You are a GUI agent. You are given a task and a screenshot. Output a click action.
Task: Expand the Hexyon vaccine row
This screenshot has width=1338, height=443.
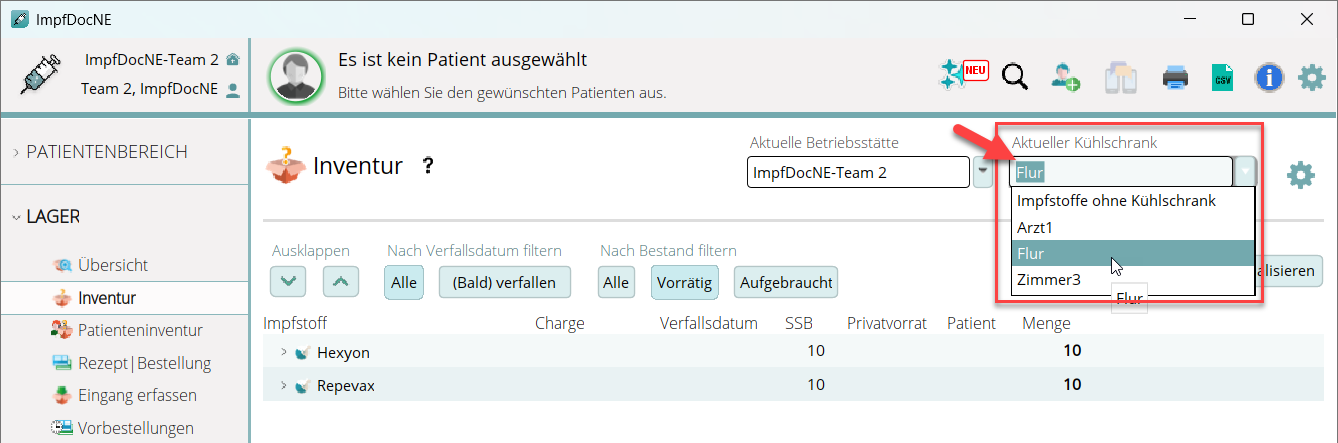(284, 353)
